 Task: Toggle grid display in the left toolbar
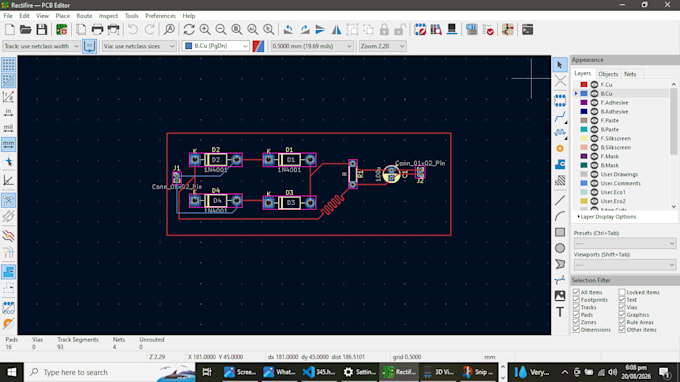click(8, 65)
